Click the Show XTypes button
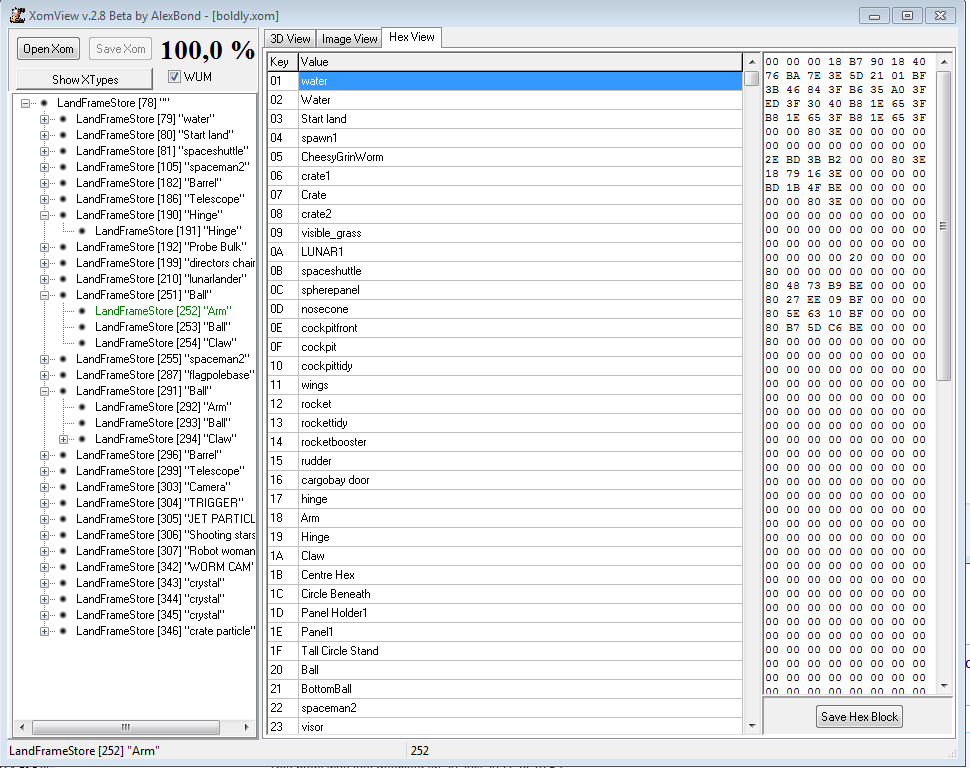The image size is (970, 768). 85,79
